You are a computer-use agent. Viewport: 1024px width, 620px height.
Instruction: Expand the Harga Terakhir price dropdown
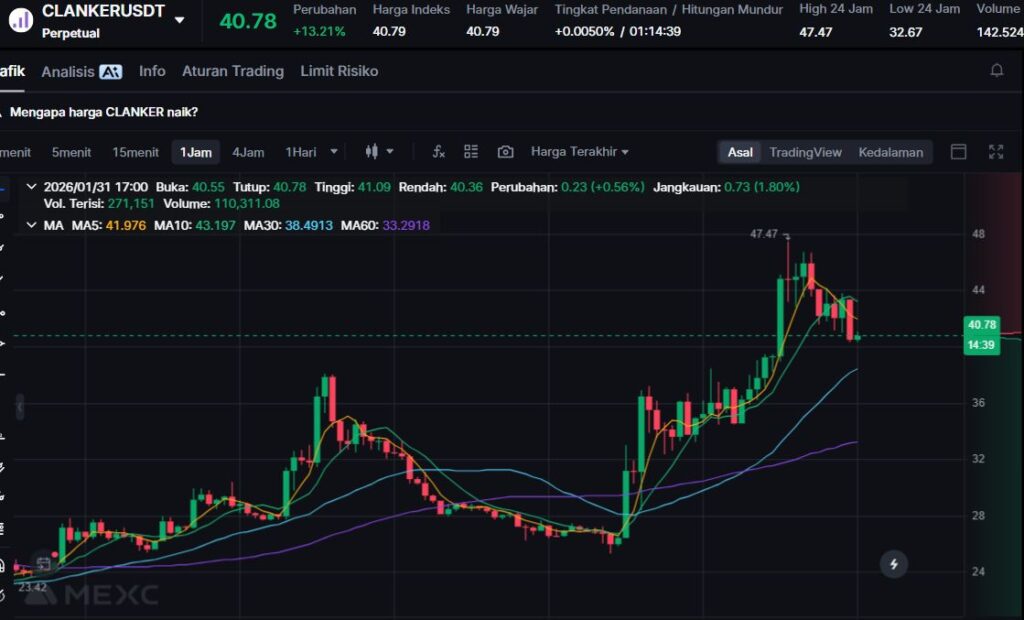(580, 152)
